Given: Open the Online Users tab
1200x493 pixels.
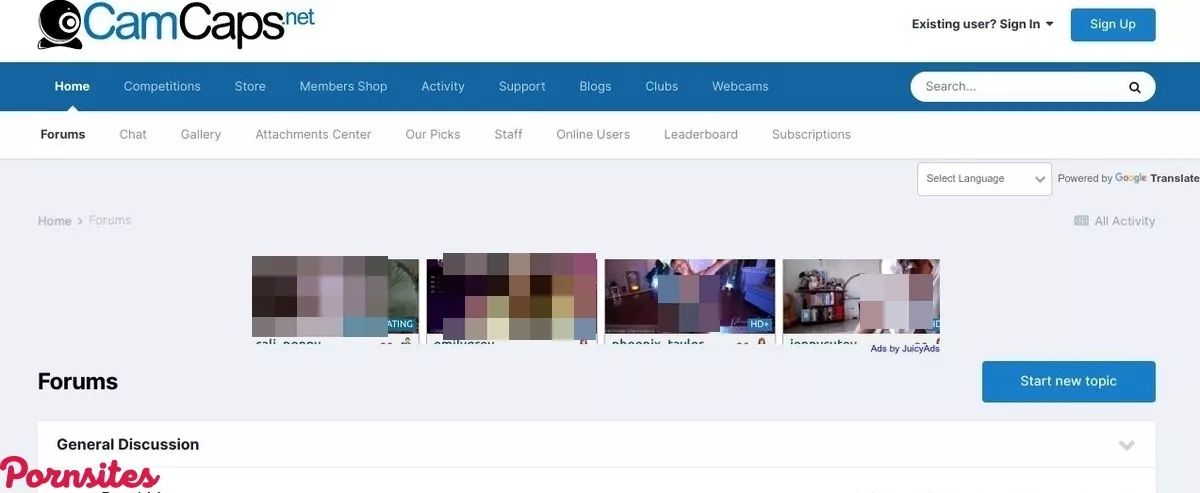Looking at the screenshot, I should [593, 134].
